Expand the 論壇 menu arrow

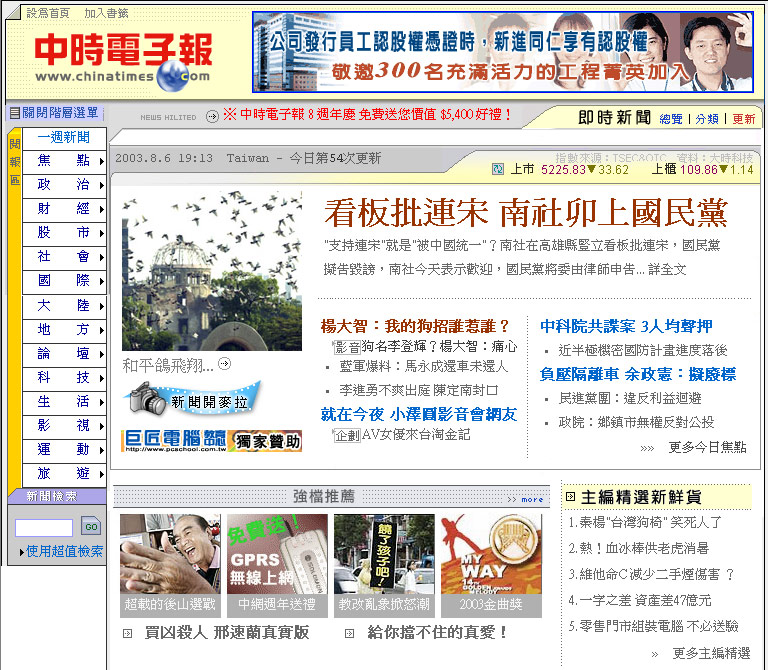pyautogui.click(x=101, y=354)
